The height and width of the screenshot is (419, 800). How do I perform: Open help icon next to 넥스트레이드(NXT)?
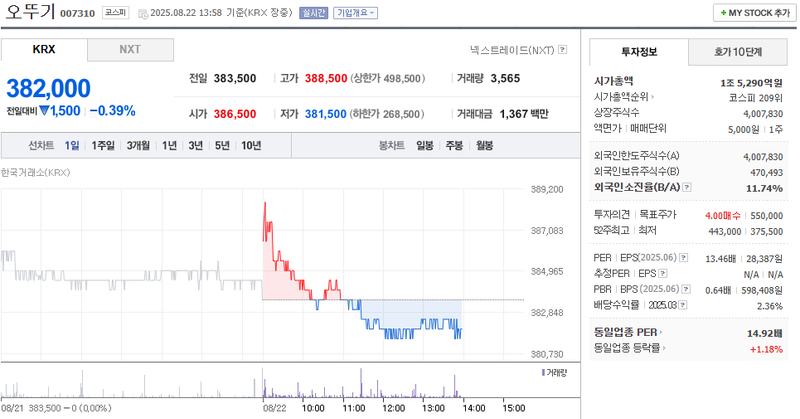(x=562, y=50)
